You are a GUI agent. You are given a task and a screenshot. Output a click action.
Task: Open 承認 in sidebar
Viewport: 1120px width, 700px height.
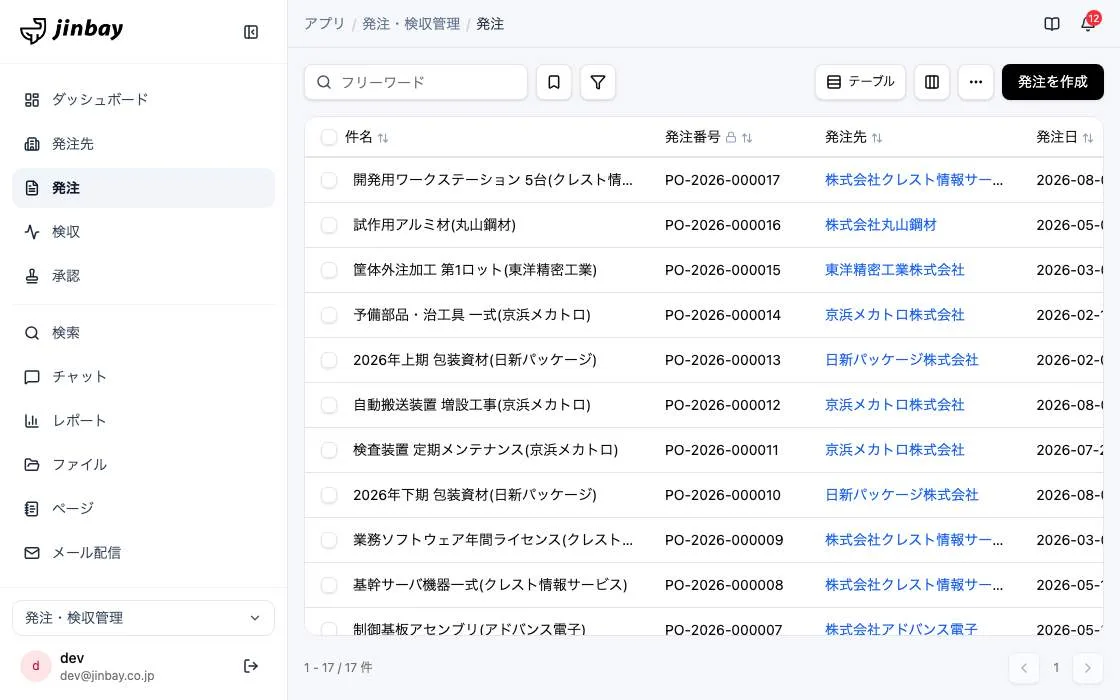(144, 276)
